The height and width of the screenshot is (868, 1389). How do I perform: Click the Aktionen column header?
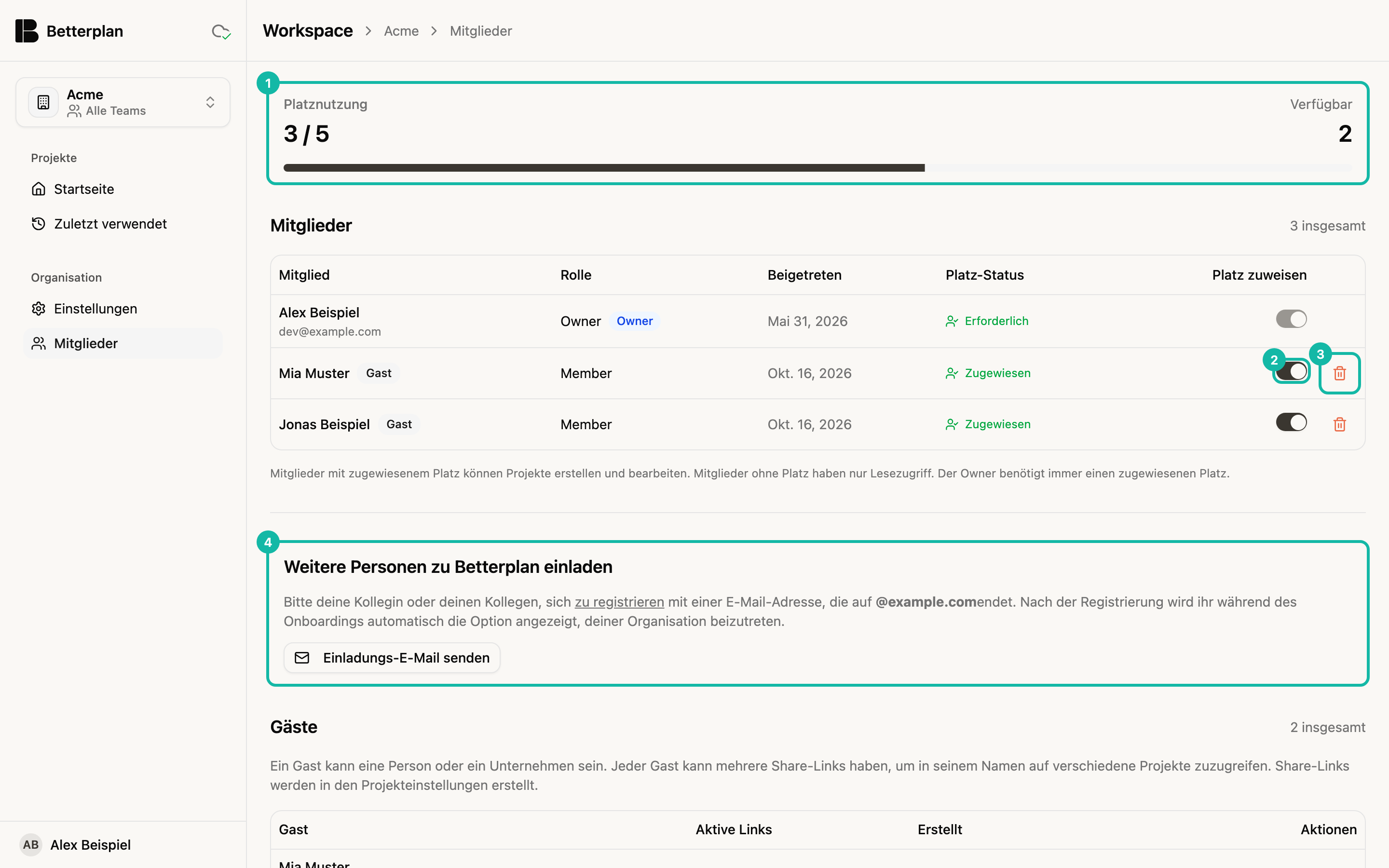click(1329, 829)
